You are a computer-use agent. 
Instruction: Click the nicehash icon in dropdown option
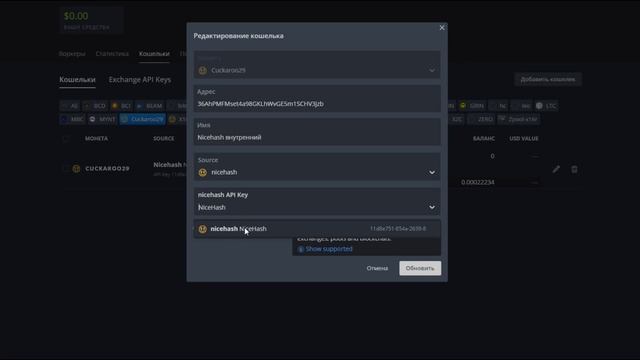pyautogui.click(x=202, y=229)
